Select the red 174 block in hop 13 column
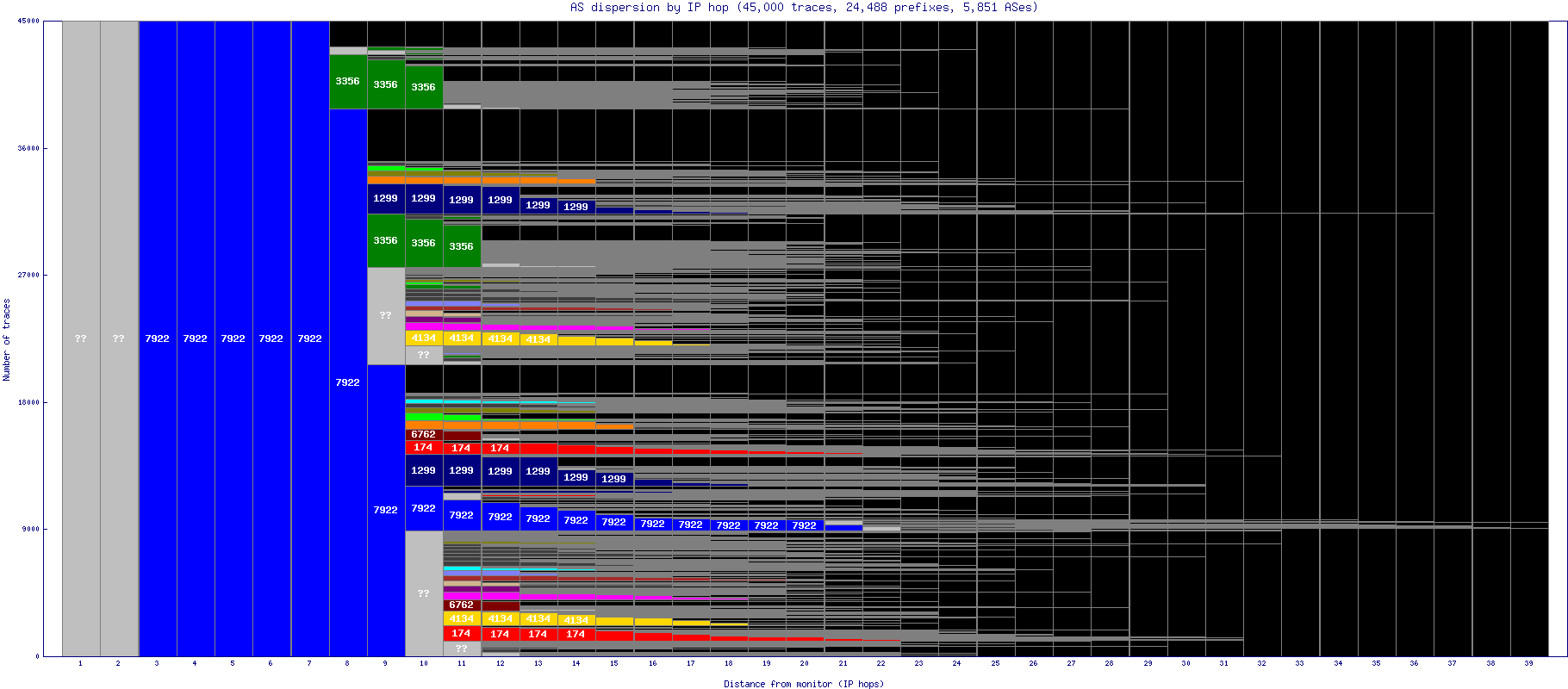Image resolution: width=1568 pixels, height=689 pixels. click(538, 634)
